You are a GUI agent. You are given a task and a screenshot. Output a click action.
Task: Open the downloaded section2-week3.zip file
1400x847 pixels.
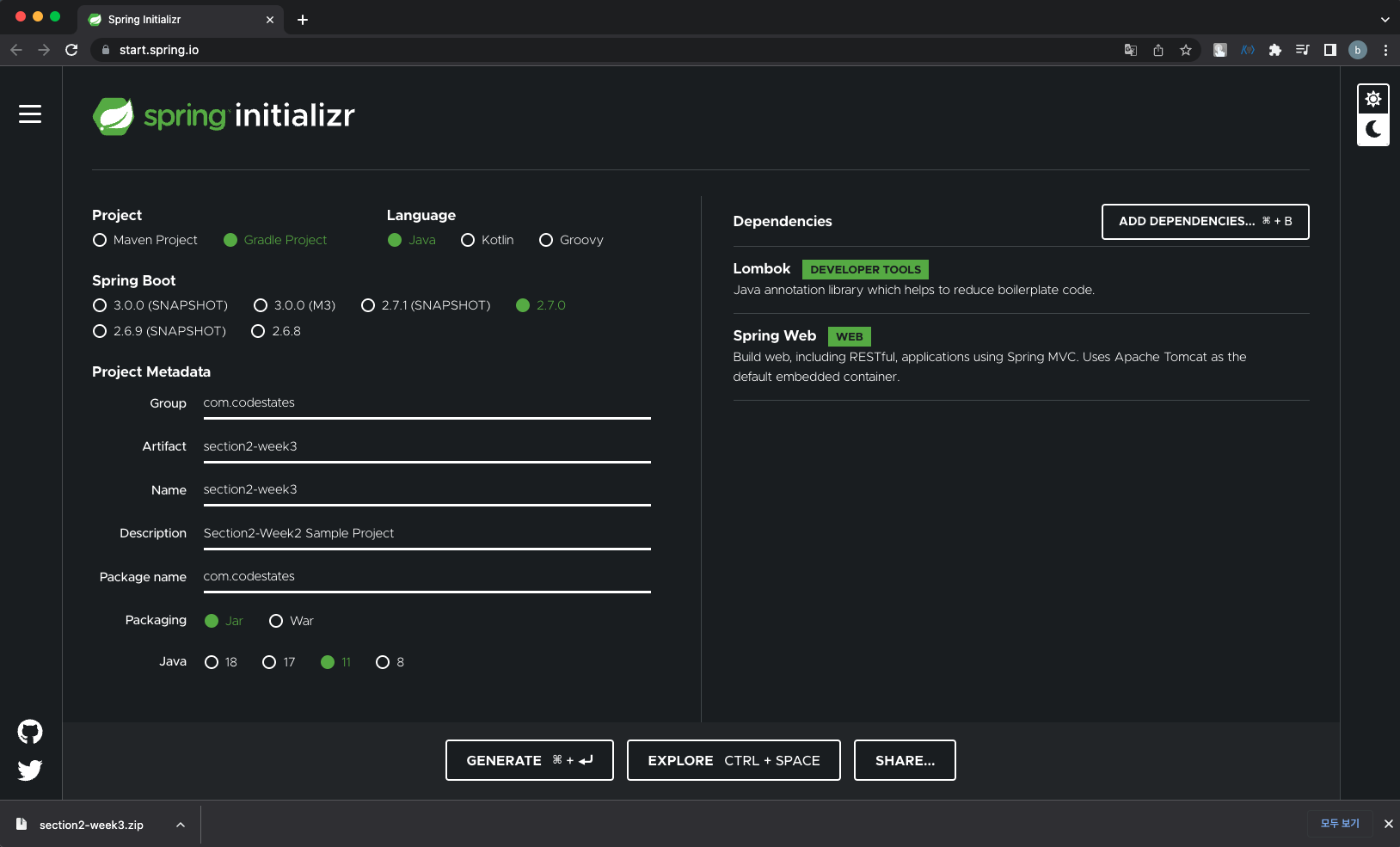[91, 825]
